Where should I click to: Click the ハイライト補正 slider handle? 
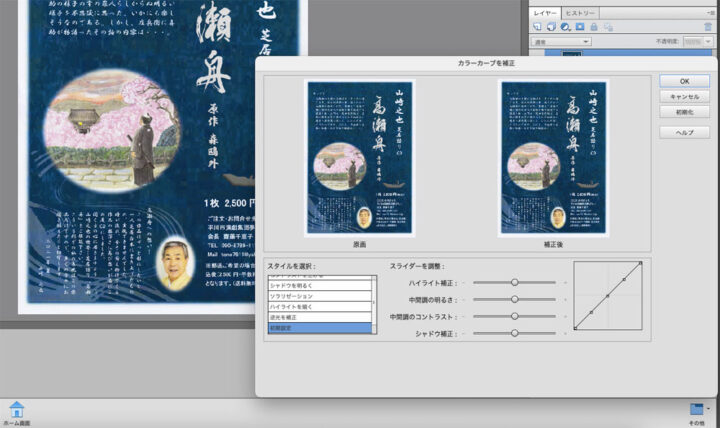click(x=515, y=283)
